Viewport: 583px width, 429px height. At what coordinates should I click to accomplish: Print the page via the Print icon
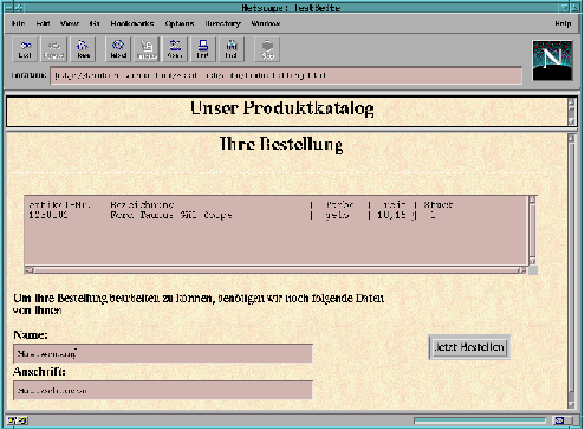(x=203, y=49)
